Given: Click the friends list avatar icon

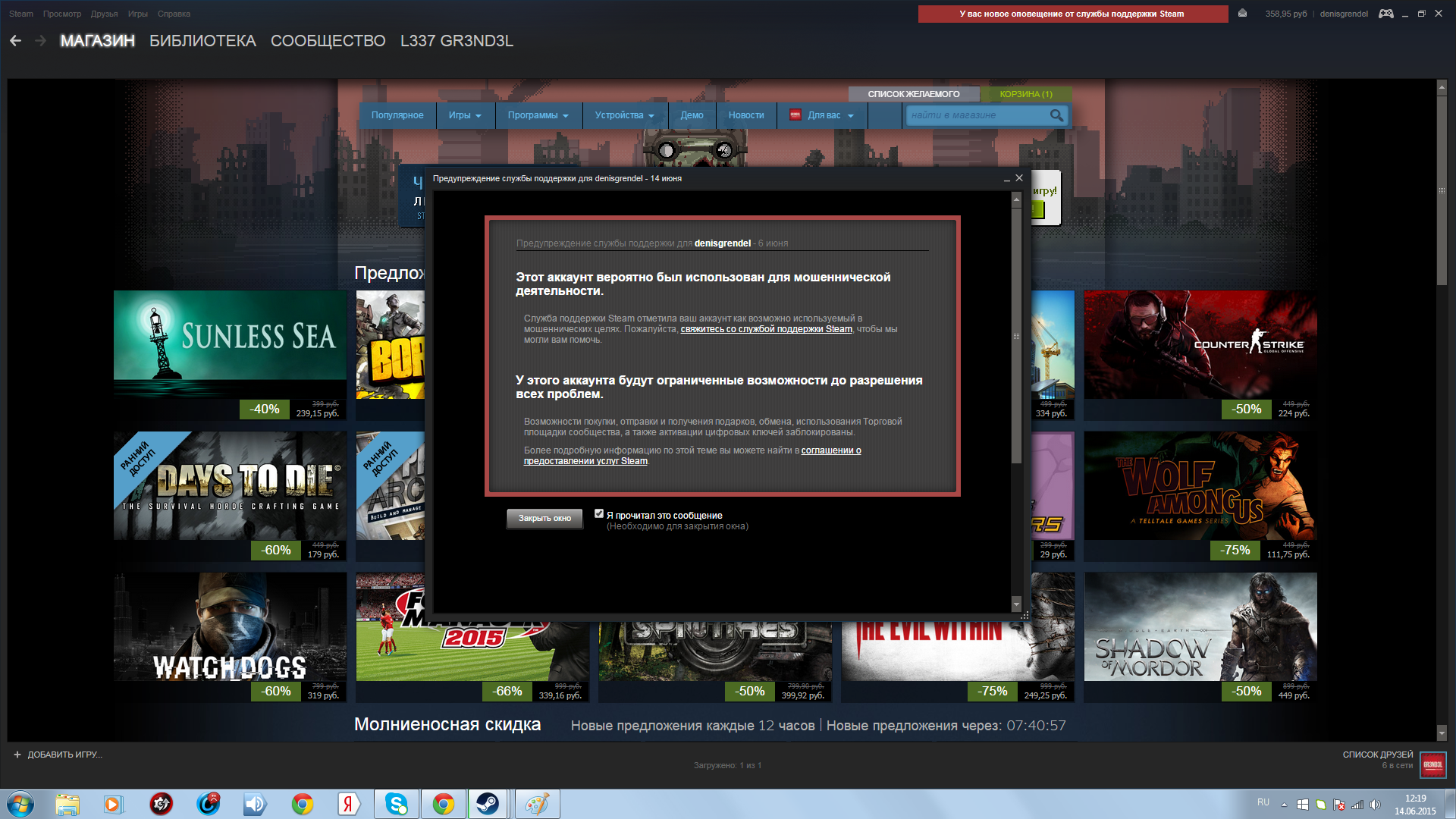Looking at the screenshot, I should tap(1432, 764).
